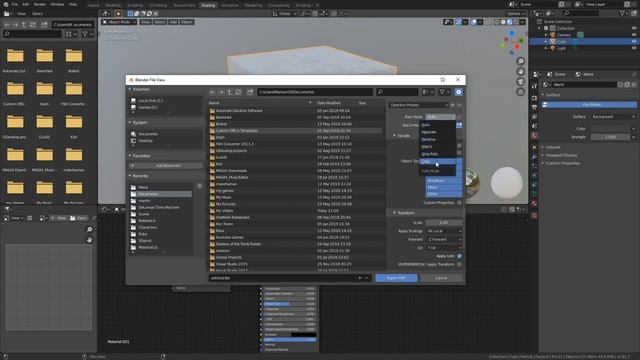Enable EXPERIMENTAL Apply Transform checkbox
Screen dimensions: 640x360
(x=459, y=264)
